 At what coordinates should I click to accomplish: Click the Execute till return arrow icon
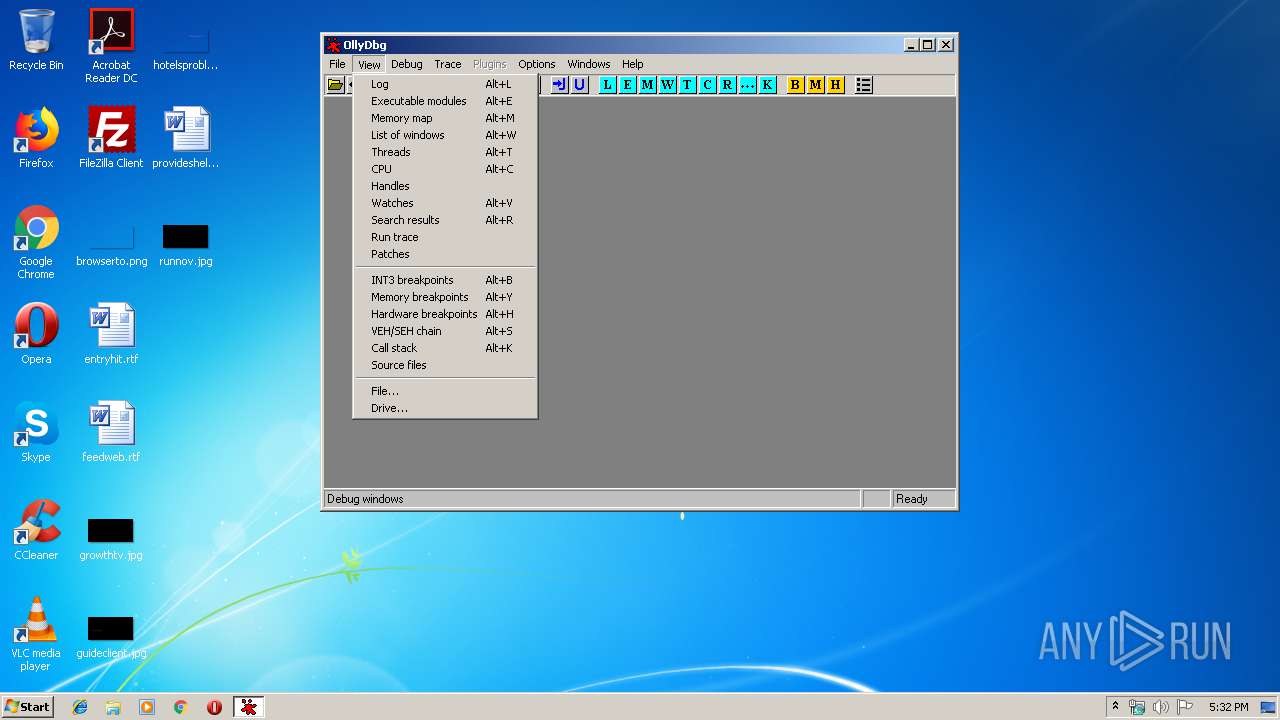click(x=559, y=85)
